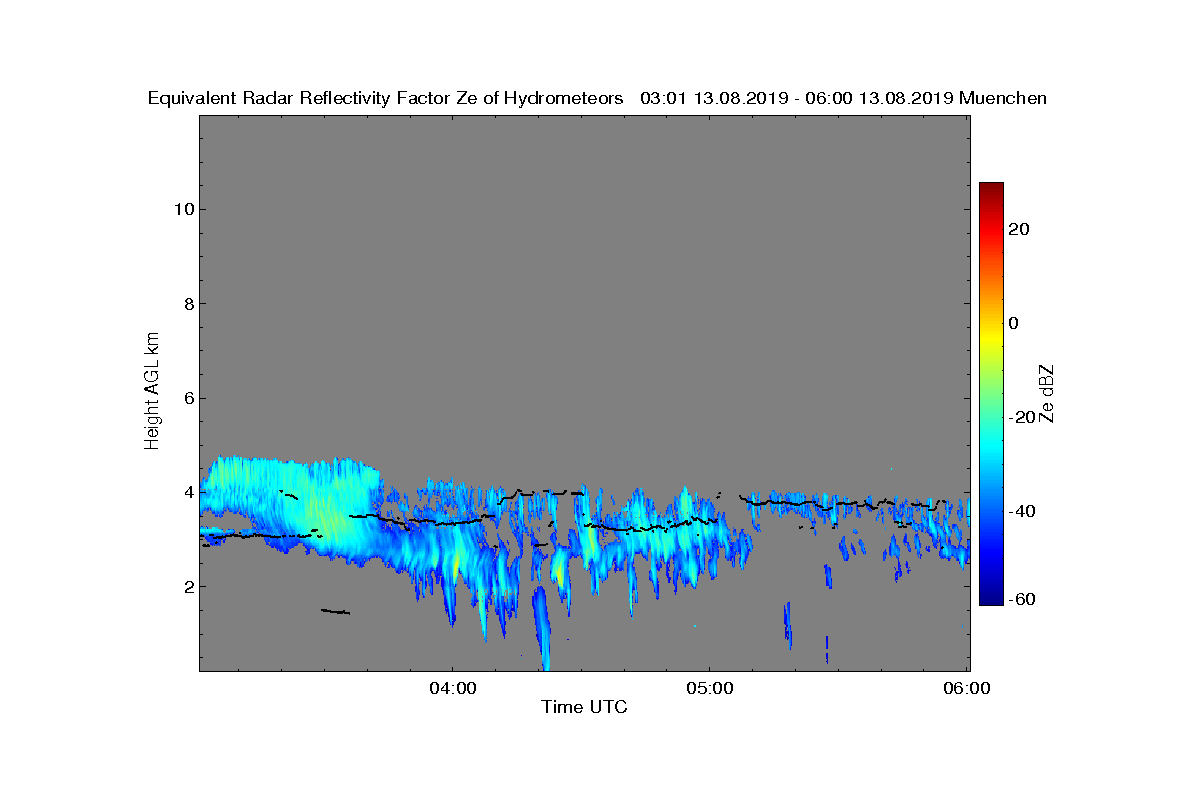Pick the dark blue bottom of colorbar
The image size is (1200, 800).
coord(991,598)
